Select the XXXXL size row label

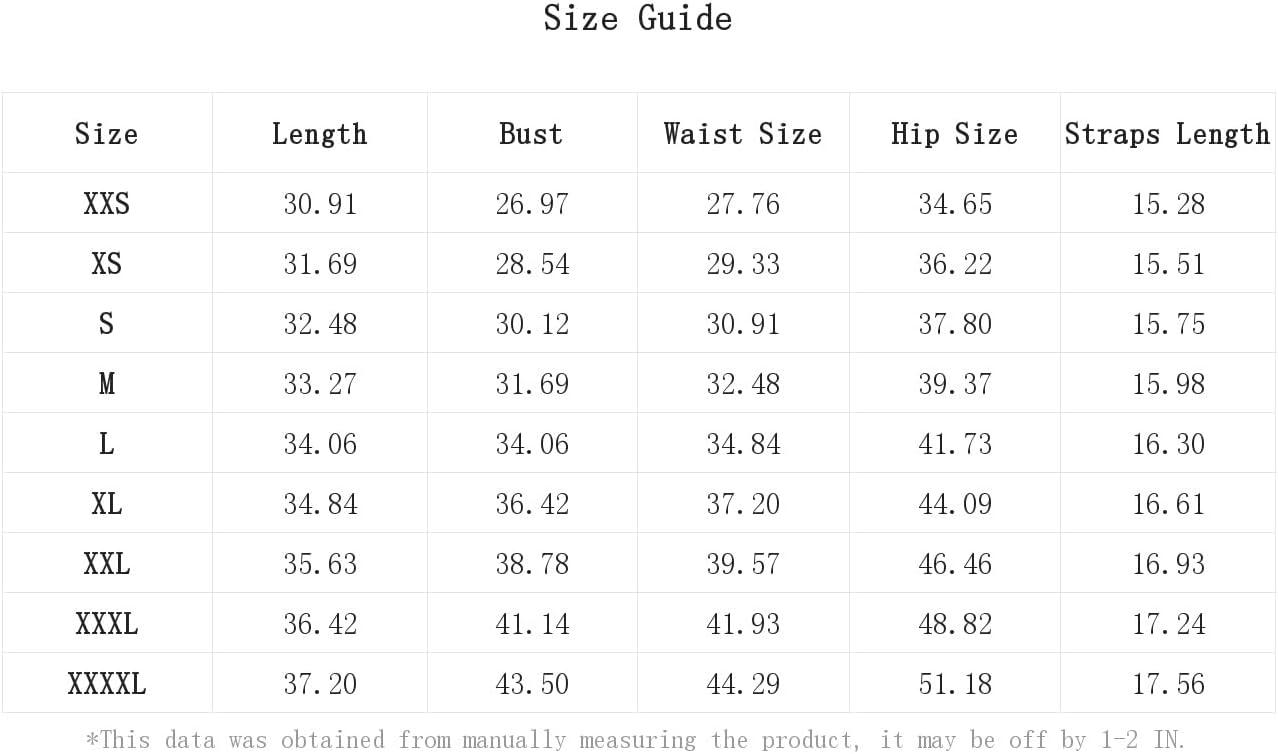click(x=106, y=684)
